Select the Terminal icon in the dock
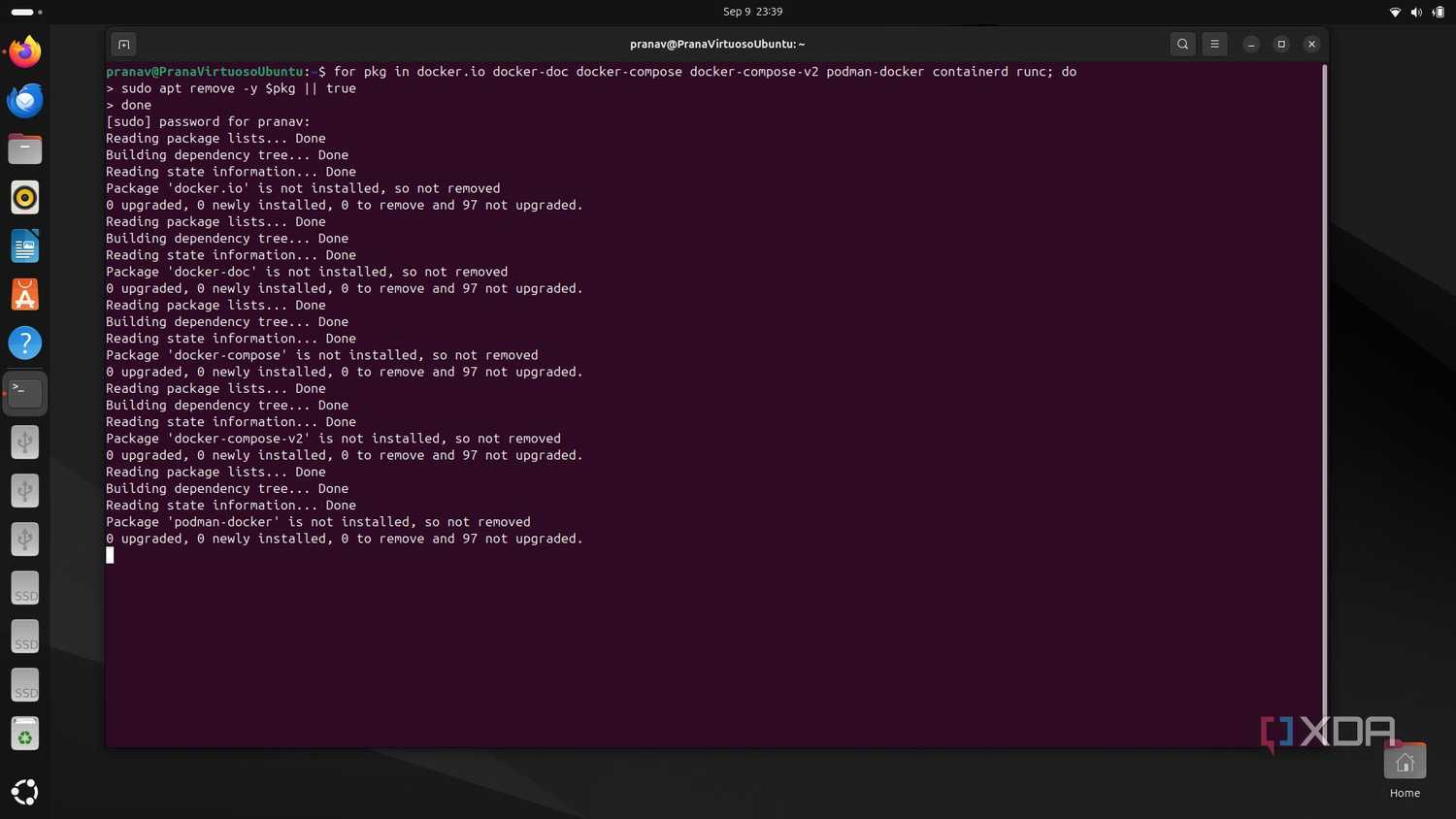 [x=25, y=392]
